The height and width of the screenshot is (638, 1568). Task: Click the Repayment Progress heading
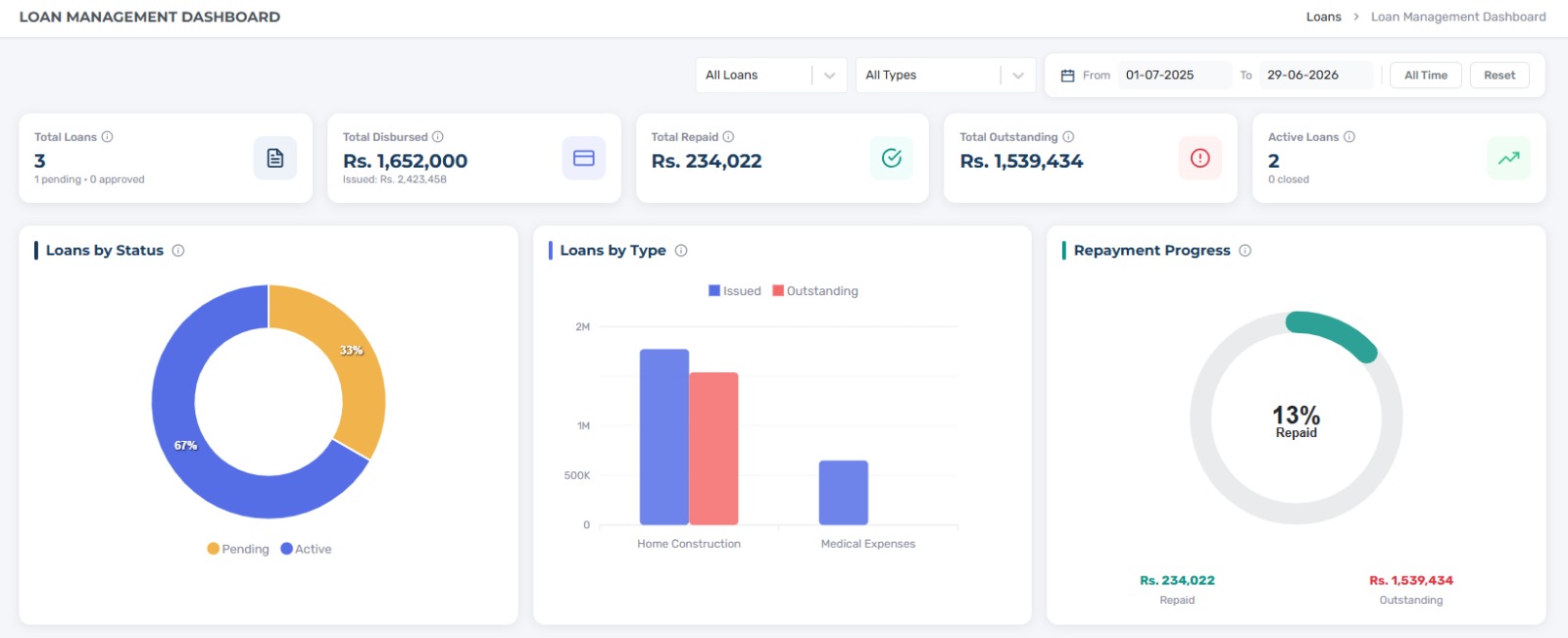pyautogui.click(x=1152, y=251)
